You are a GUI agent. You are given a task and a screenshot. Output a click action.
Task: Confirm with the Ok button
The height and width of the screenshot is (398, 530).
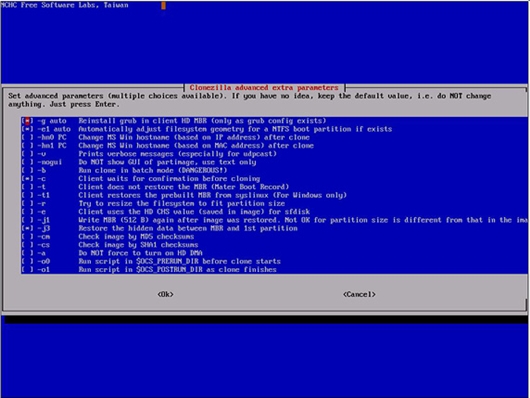pyautogui.click(x=166, y=294)
